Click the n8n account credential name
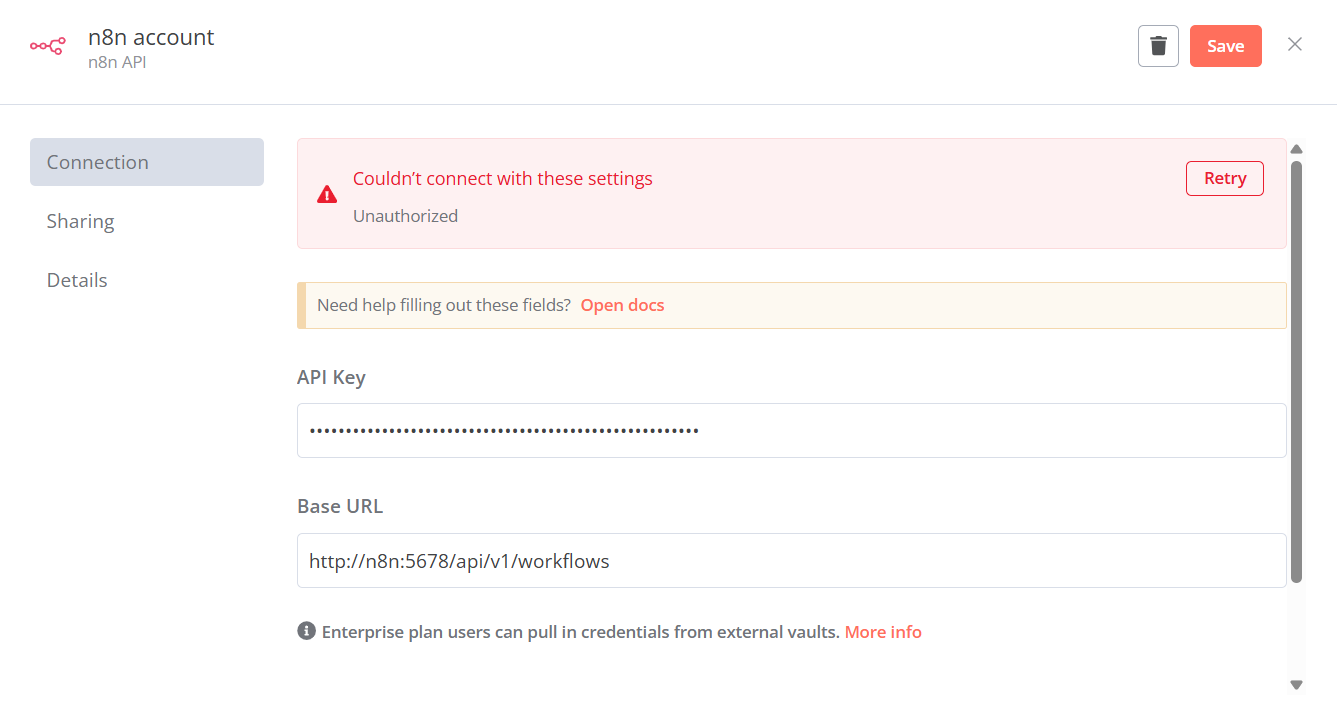This screenshot has width=1337, height=721. 151,37
